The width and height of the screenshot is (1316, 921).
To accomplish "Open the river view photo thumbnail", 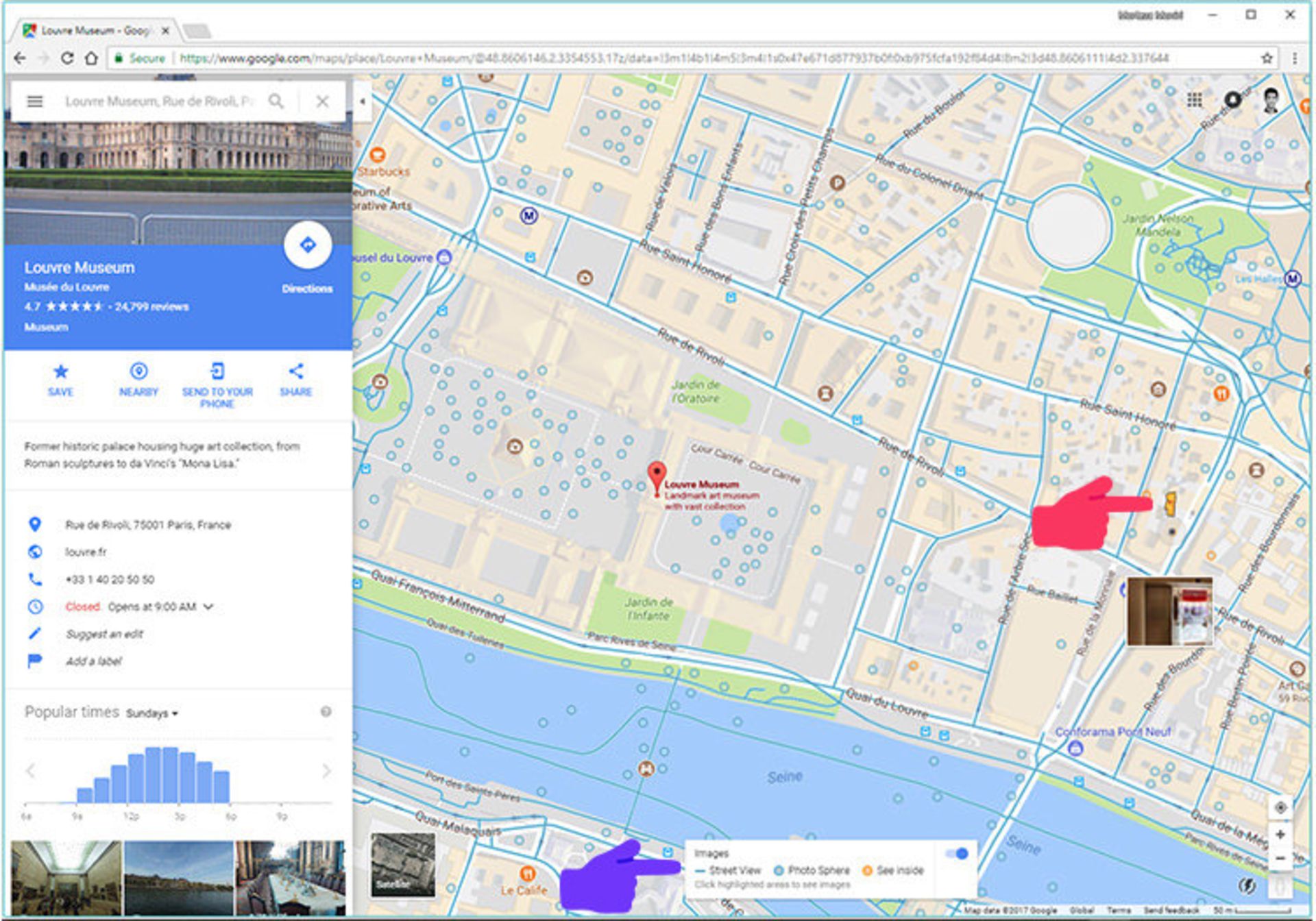I will click(x=179, y=879).
